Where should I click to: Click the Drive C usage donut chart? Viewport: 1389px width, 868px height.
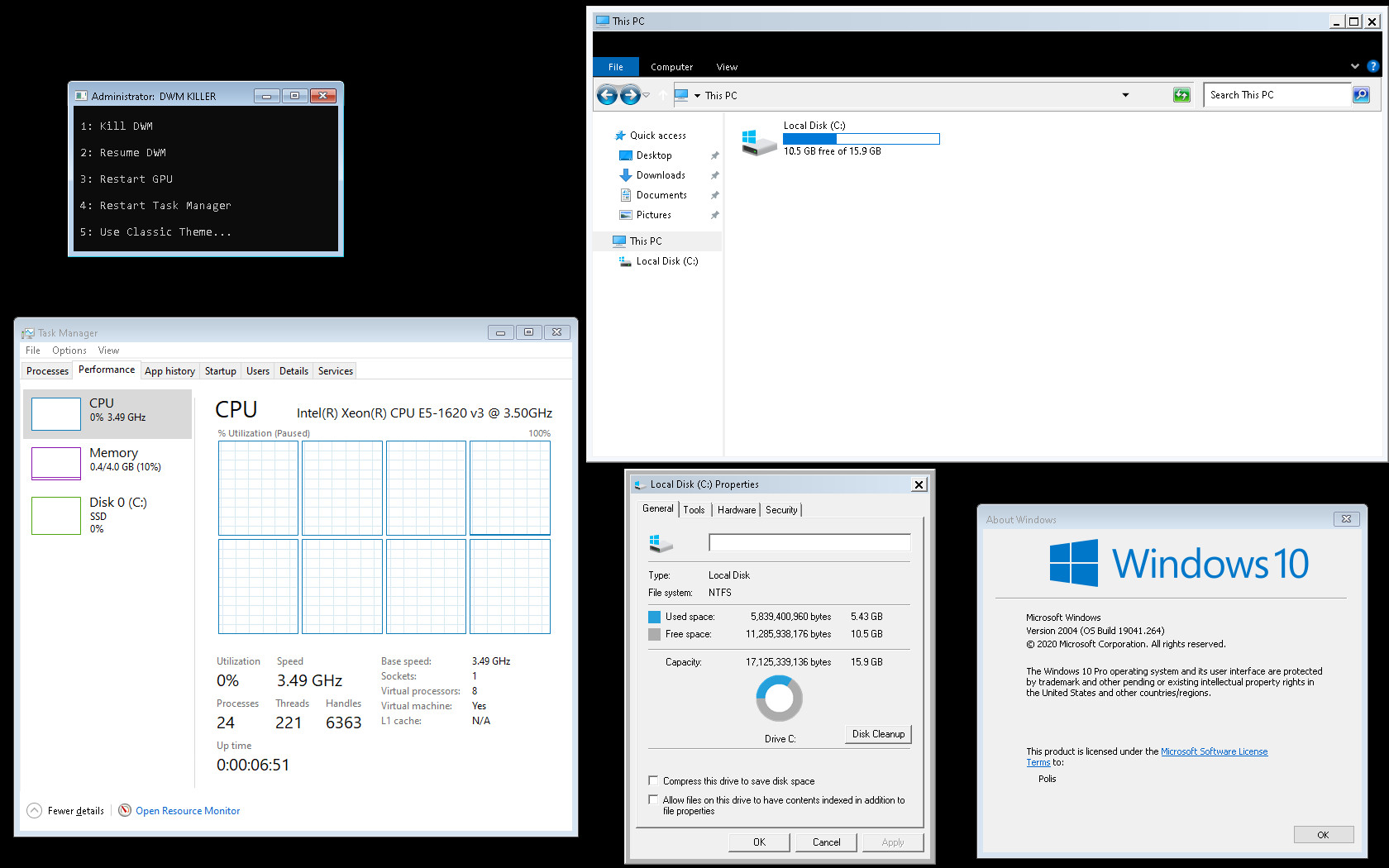(779, 699)
